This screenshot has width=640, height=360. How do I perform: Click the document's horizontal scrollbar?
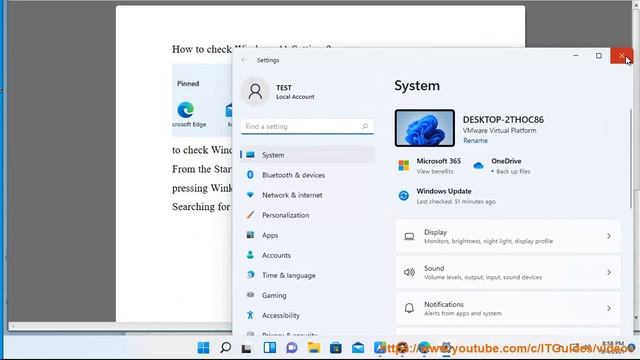(x=120, y=326)
